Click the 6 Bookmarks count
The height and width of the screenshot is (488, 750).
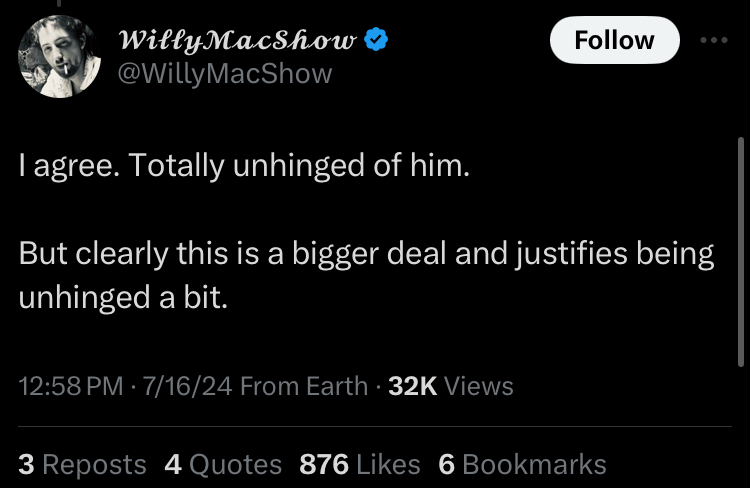[522, 465]
